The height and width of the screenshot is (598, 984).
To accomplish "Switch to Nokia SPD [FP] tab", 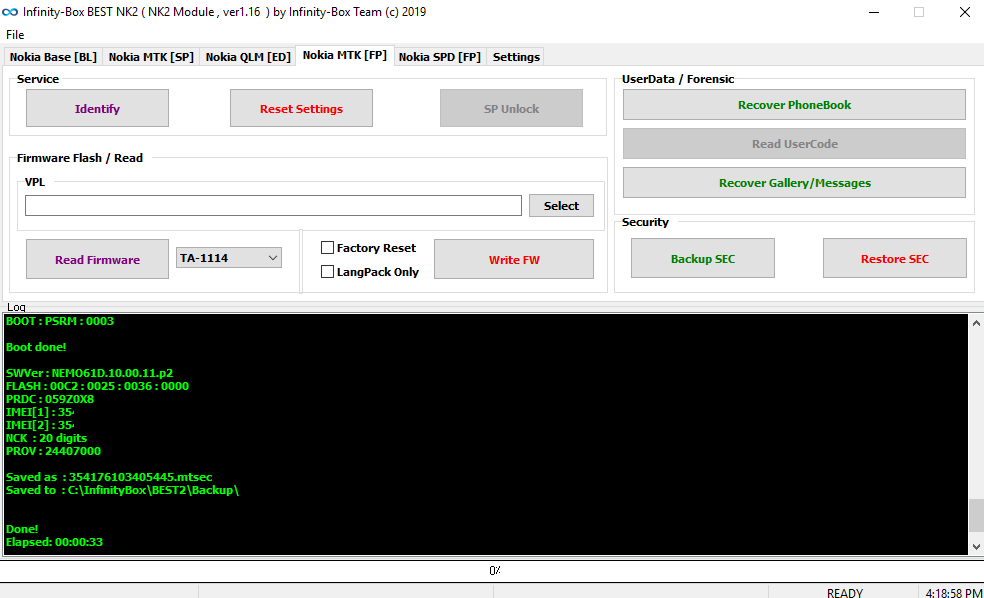I will tap(439, 57).
